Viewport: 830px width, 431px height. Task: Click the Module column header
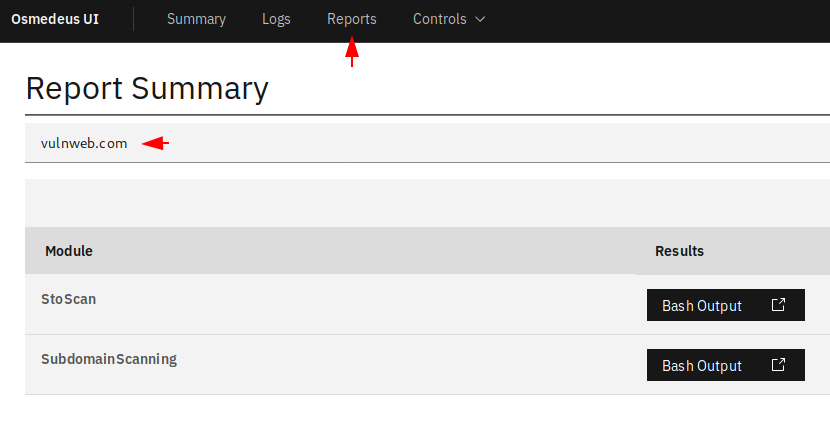pos(69,251)
